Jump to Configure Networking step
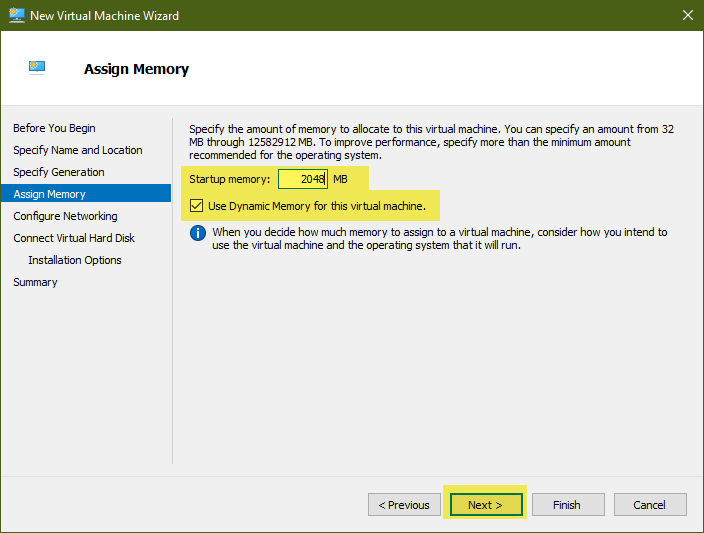 point(66,216)
